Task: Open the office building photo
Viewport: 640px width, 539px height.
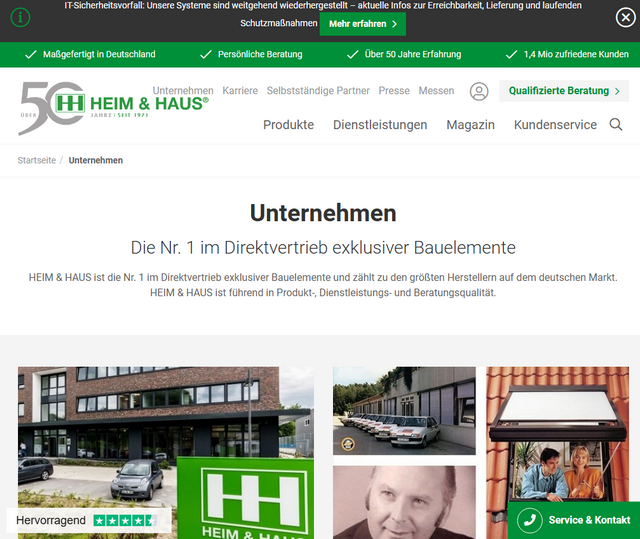Action: [166, 452]
